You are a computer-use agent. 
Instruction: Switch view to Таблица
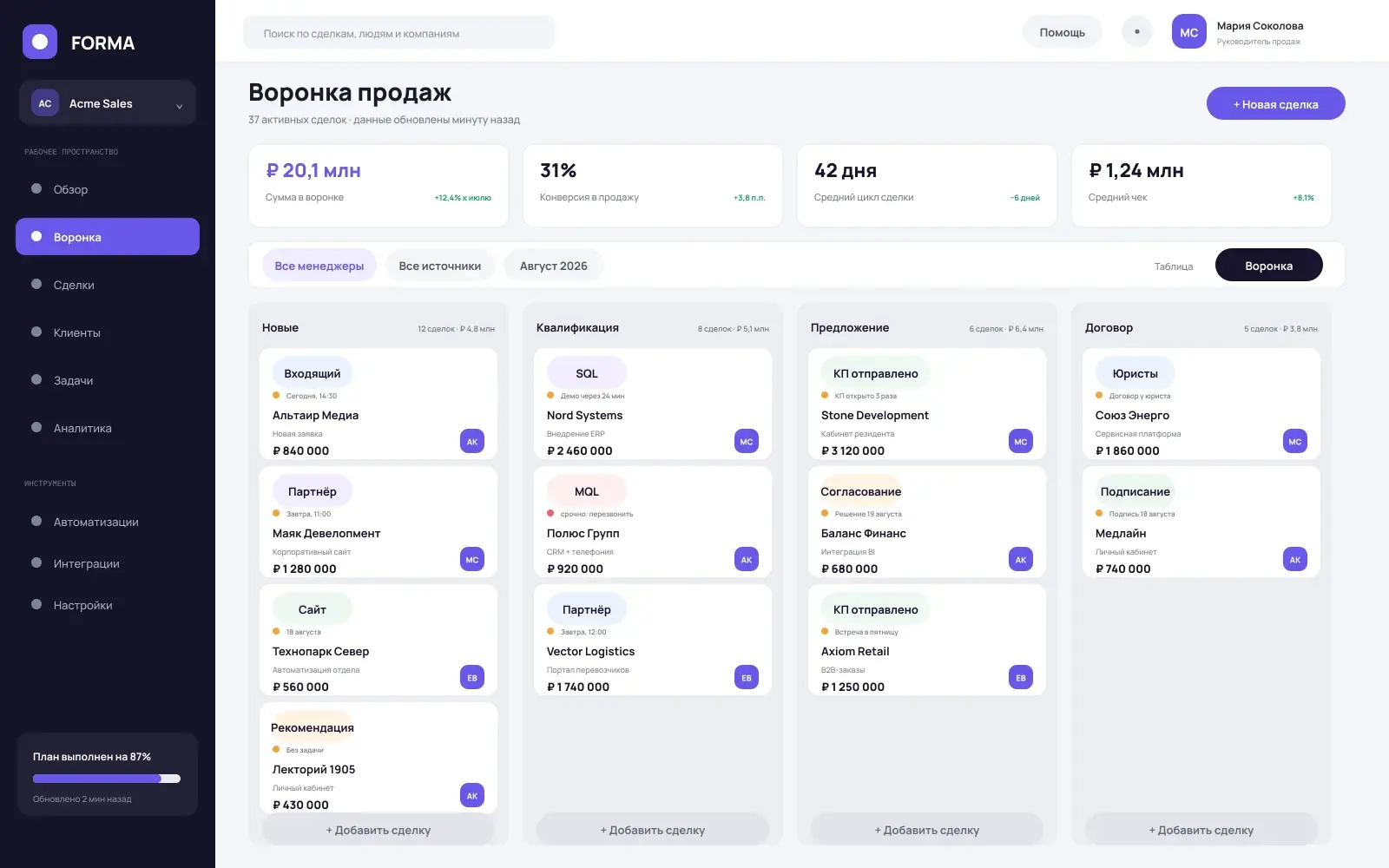click(x=1174, y=266)
